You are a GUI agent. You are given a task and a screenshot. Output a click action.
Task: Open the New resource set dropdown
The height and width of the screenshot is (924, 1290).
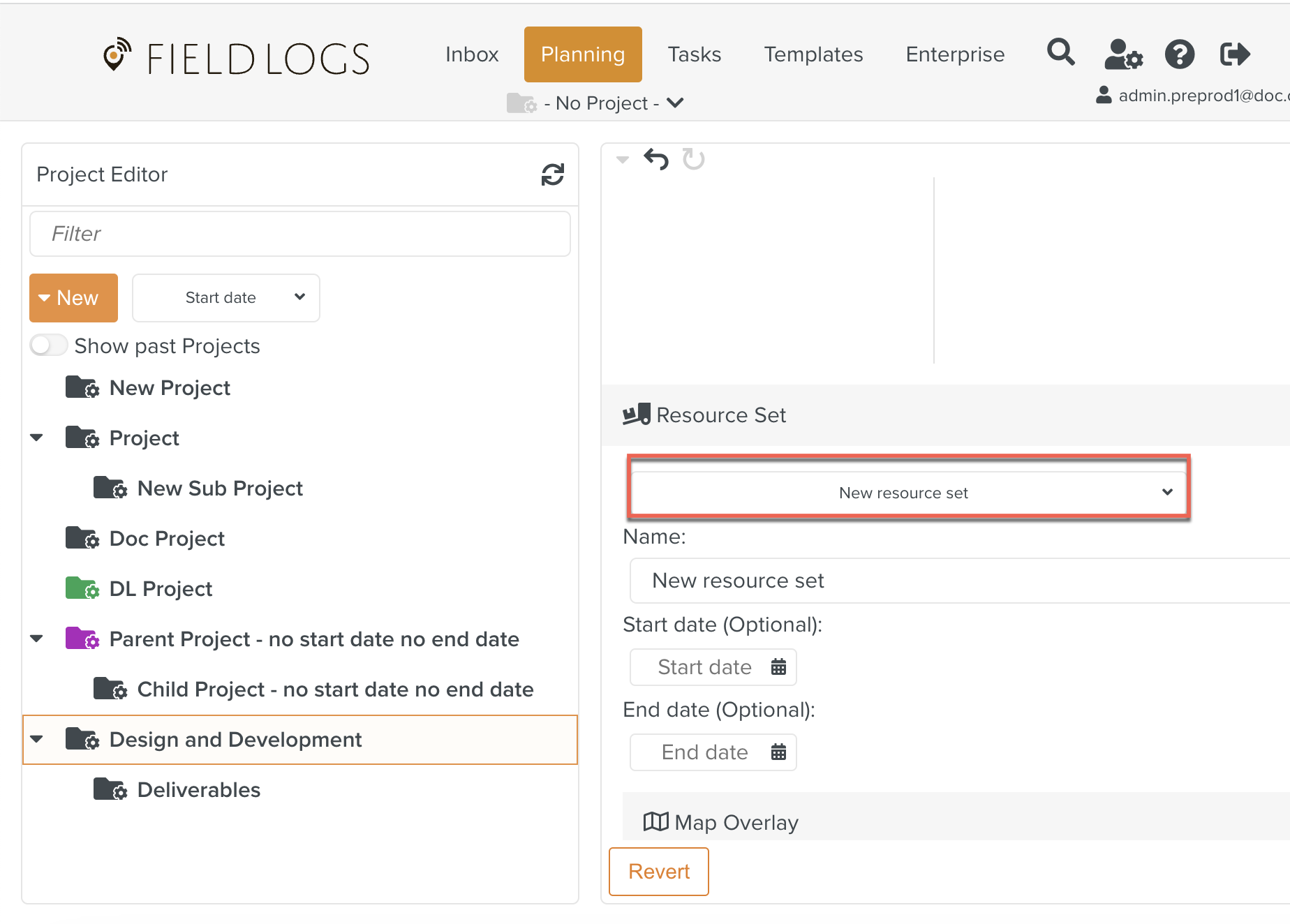click(x=907, y=493)
